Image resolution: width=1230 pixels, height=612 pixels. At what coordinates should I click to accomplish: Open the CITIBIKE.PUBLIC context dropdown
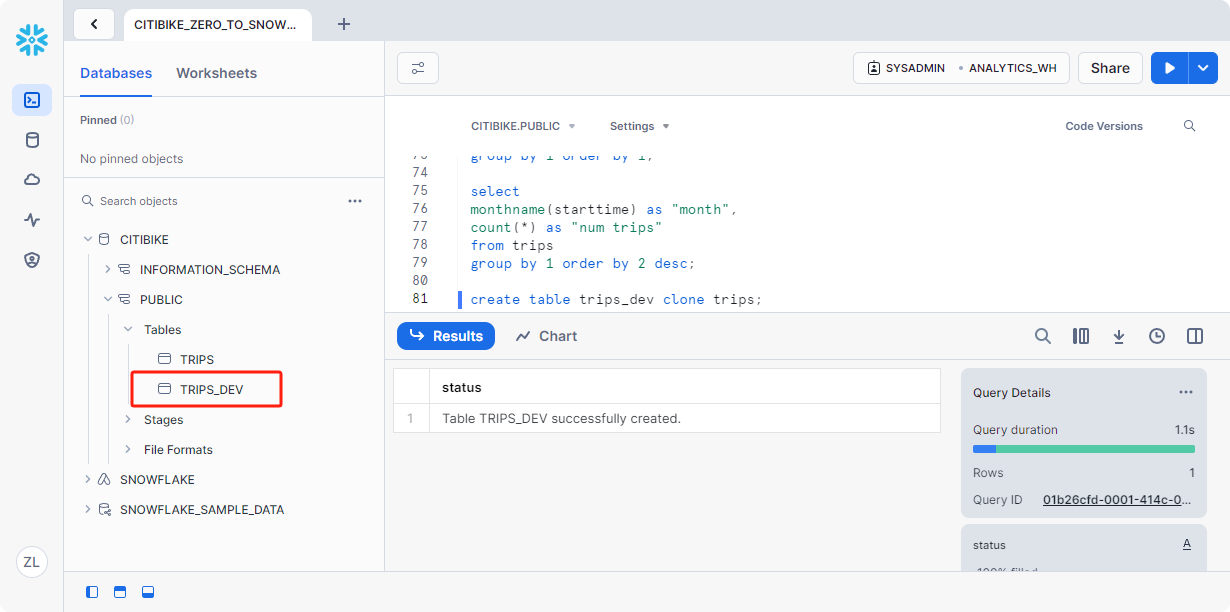point(523,126)
